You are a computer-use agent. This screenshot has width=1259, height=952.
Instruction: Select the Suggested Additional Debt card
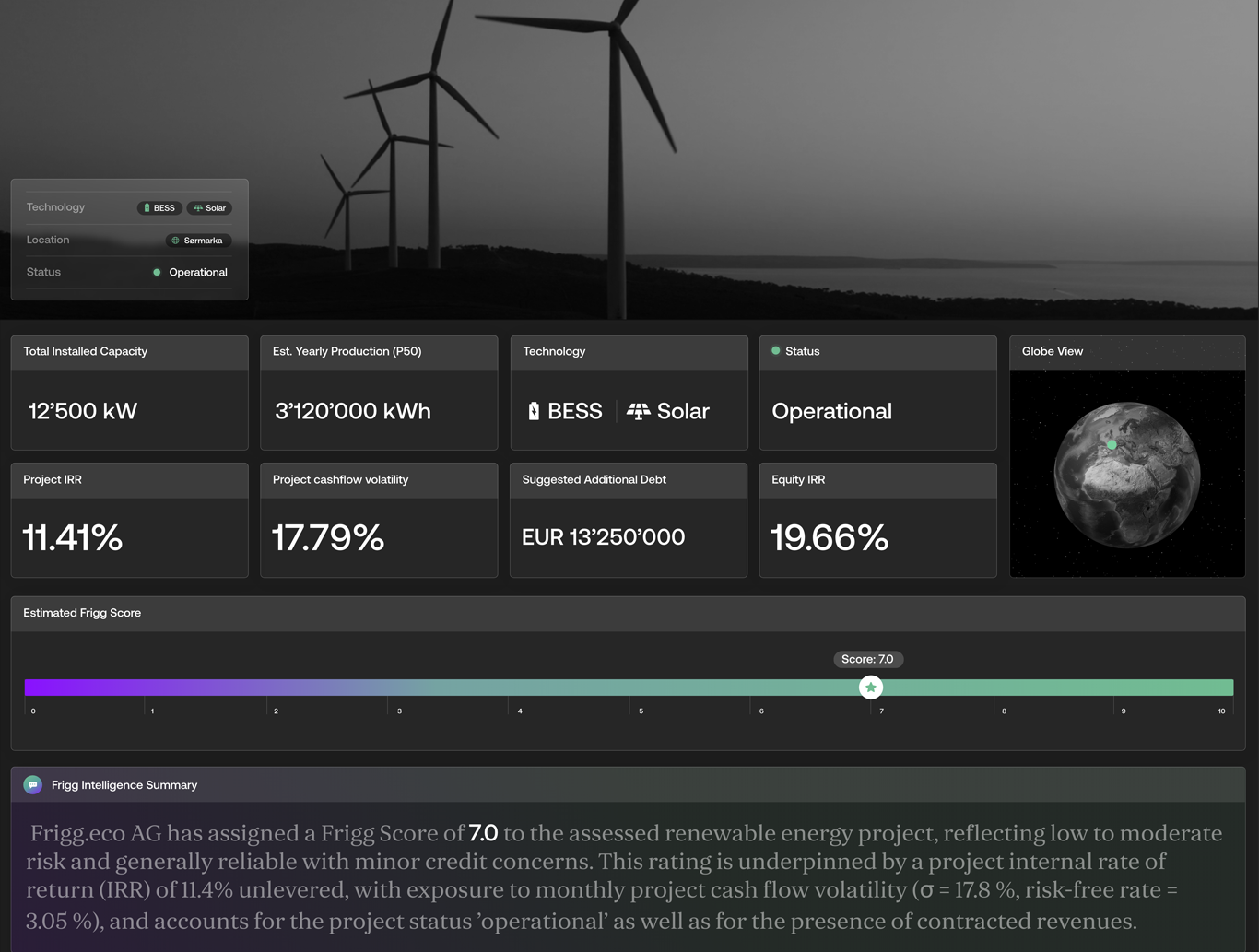[628, 521]
